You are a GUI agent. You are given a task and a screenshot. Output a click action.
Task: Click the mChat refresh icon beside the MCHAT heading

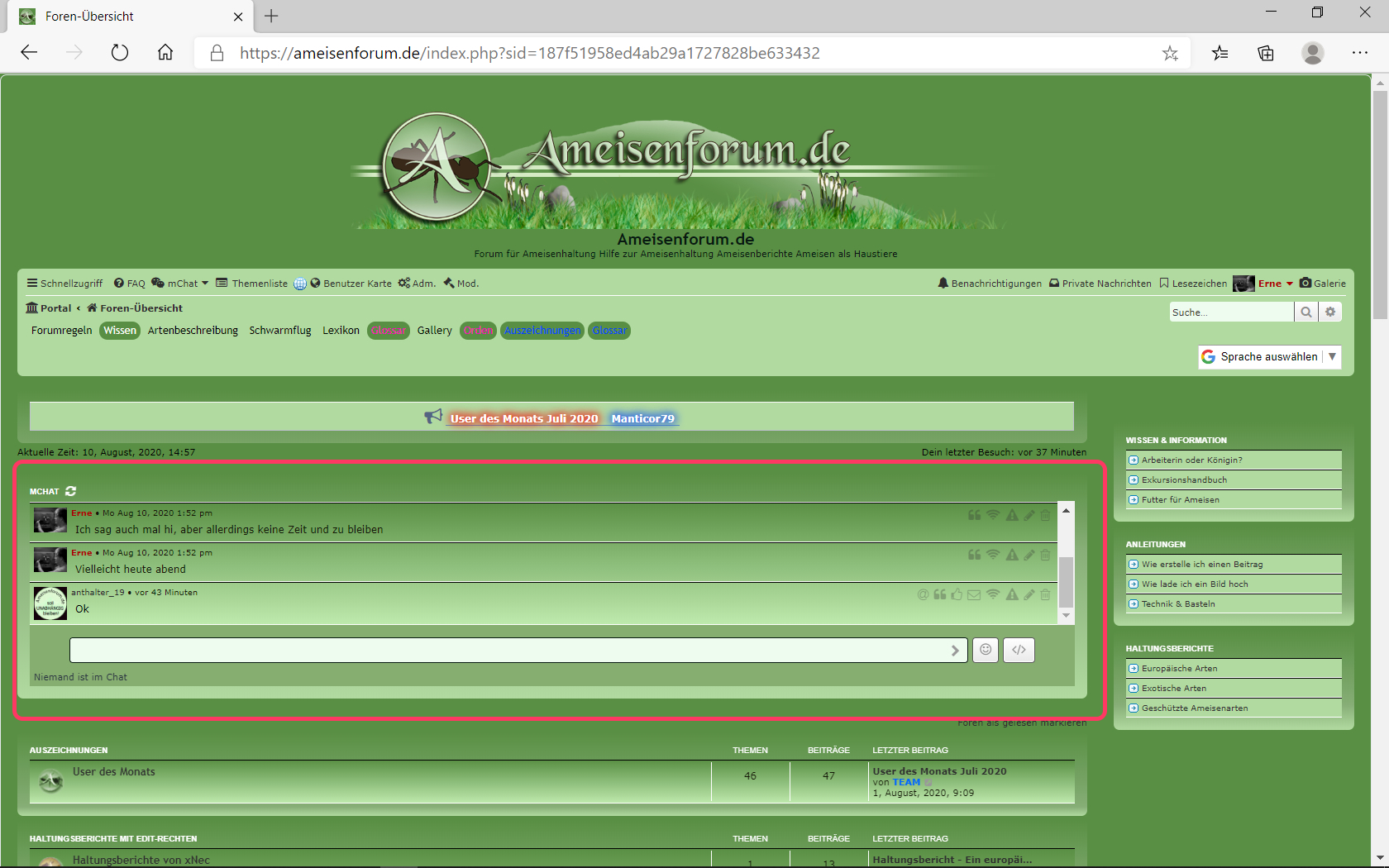[x=71, y=491]
